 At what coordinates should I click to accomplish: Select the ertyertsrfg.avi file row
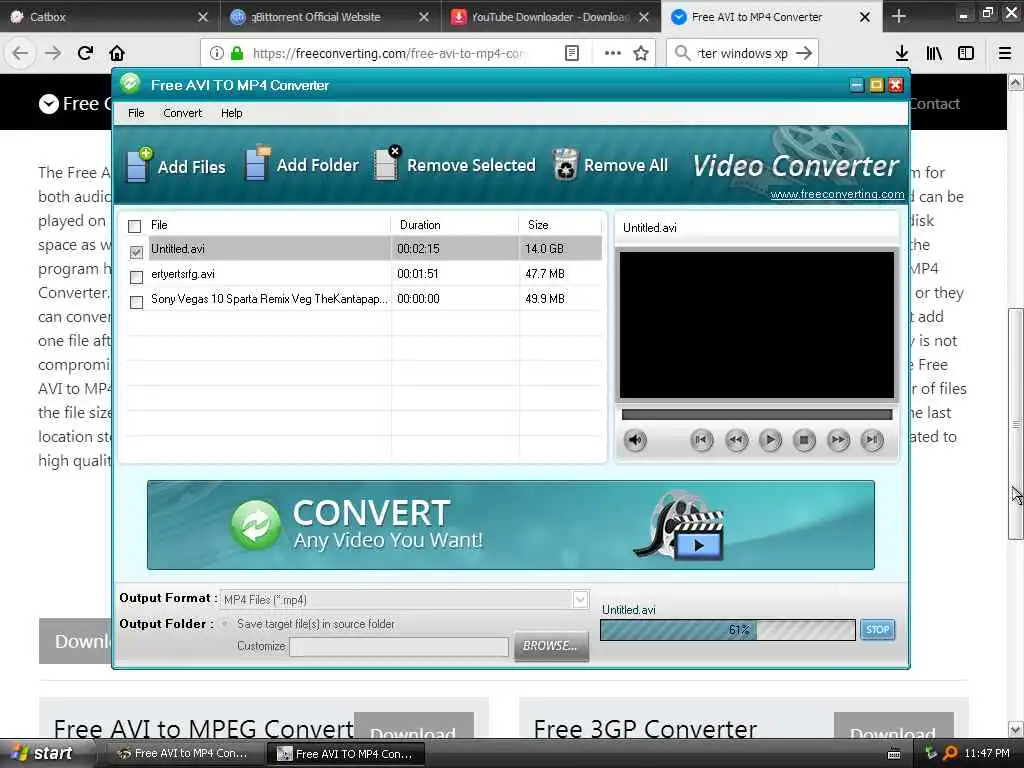click(x=363, y=274)
